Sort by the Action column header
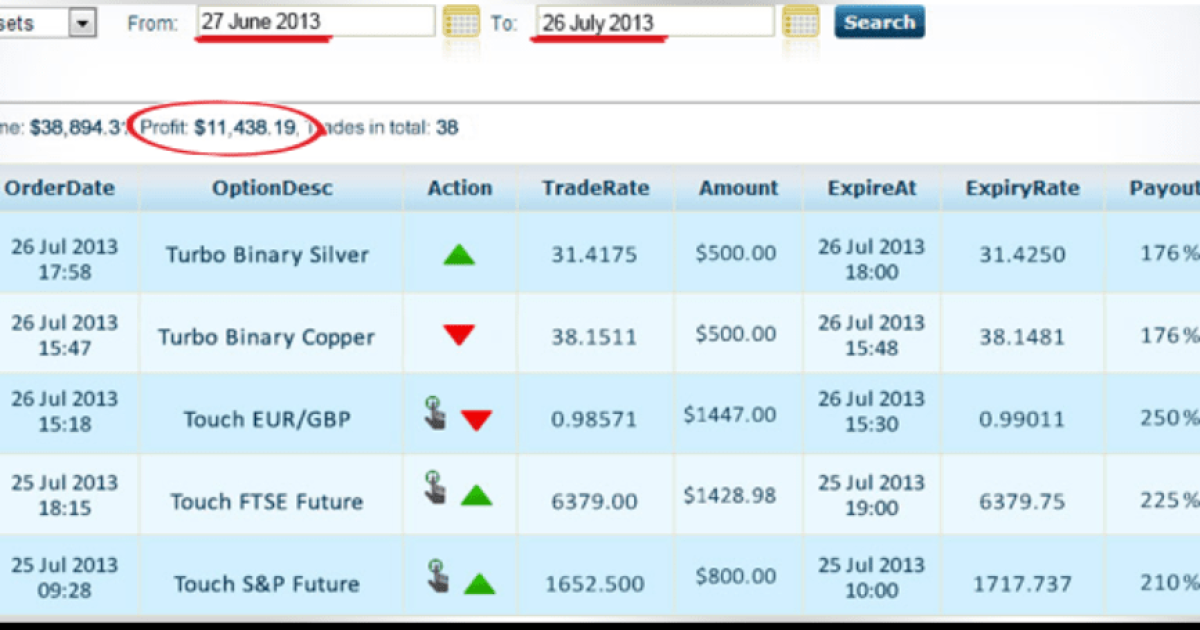The height and width of the screenshot is (630, 1200). (460, 188)
